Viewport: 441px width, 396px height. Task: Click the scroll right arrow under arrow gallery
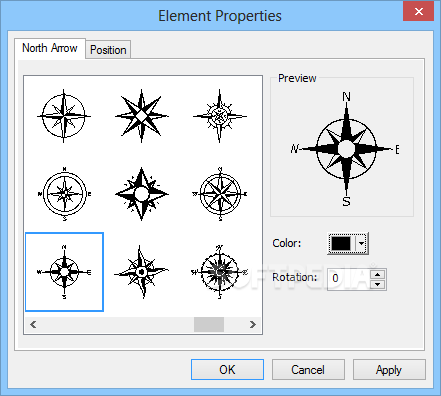coord(253,324)
